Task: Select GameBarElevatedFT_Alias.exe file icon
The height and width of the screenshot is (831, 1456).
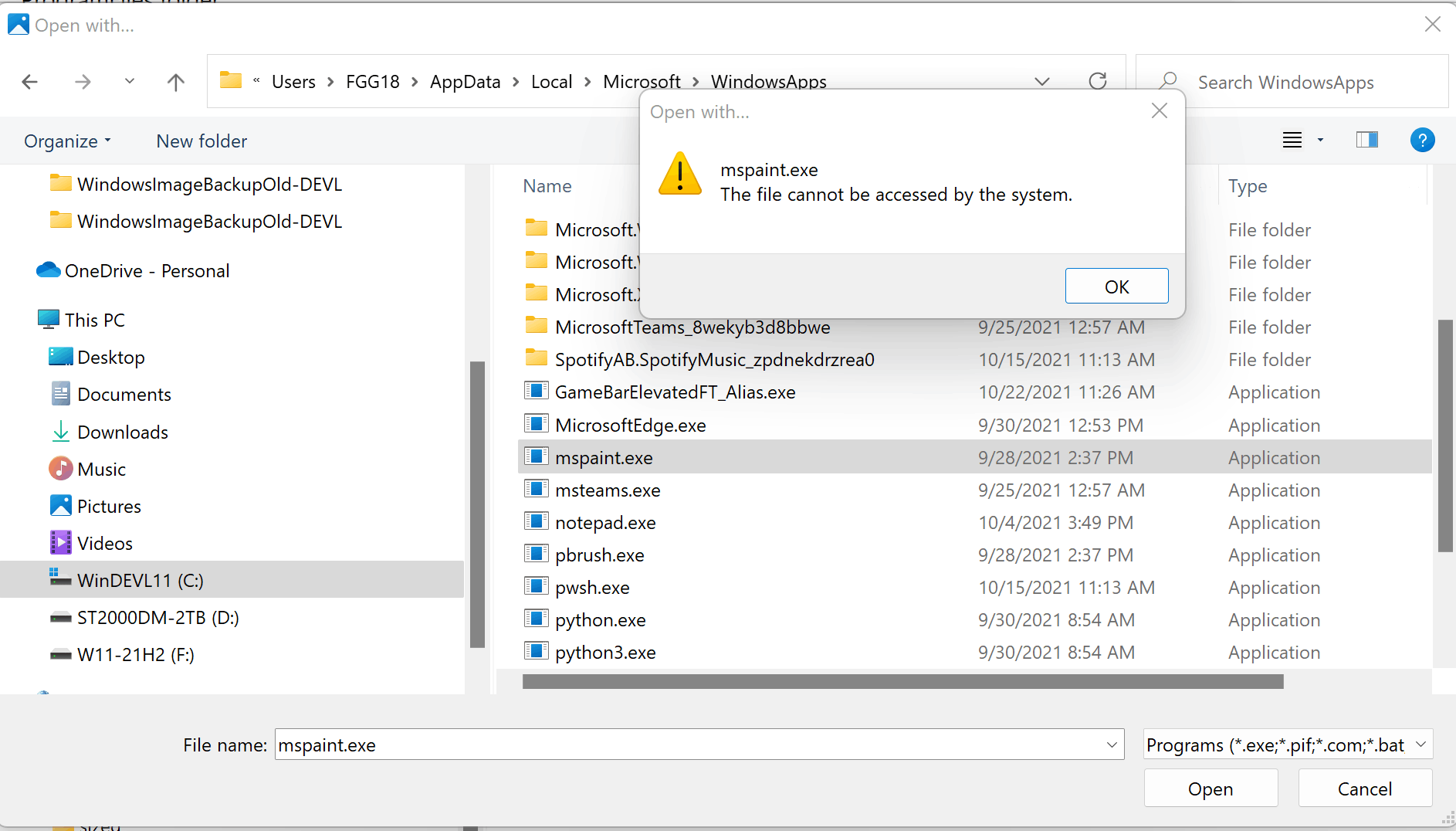Action: coord(536,391)
